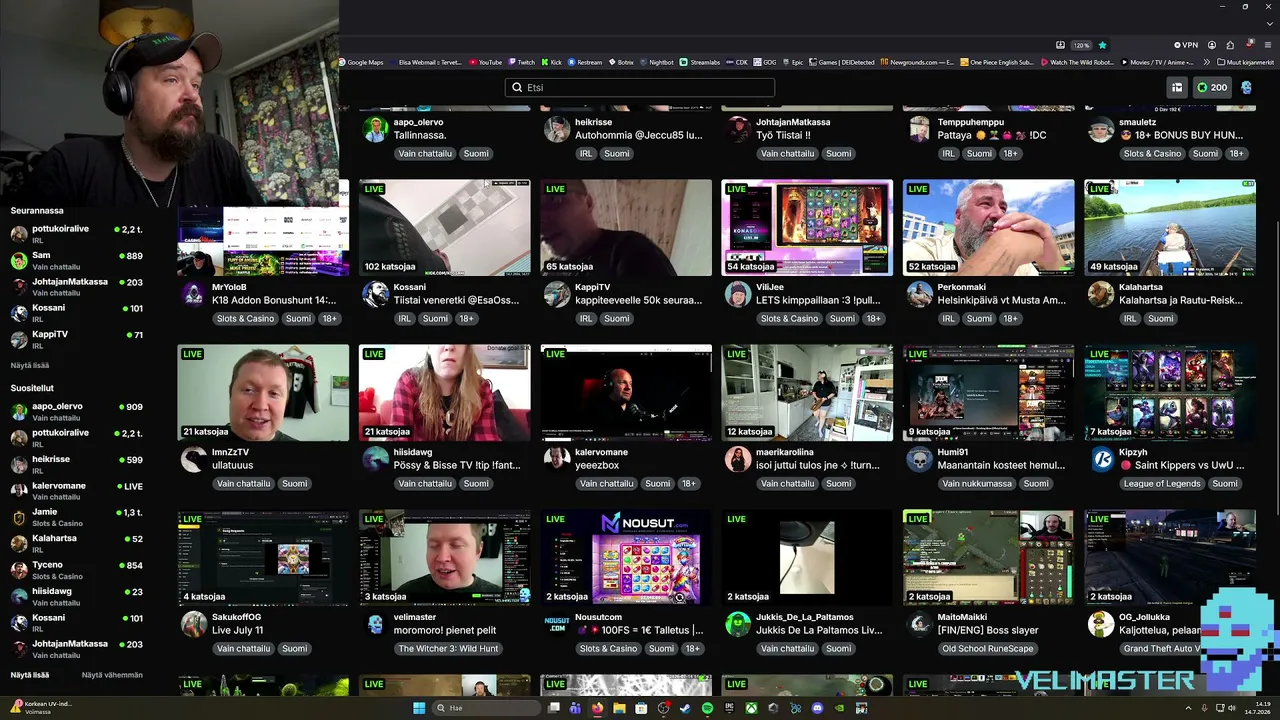Open Spotify from the taskbar
Viewport: 1280px width, 720px height.
[707, 708]
